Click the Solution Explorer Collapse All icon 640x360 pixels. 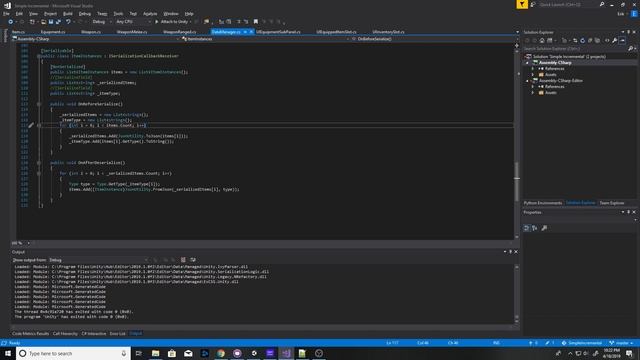click(590, 40)
